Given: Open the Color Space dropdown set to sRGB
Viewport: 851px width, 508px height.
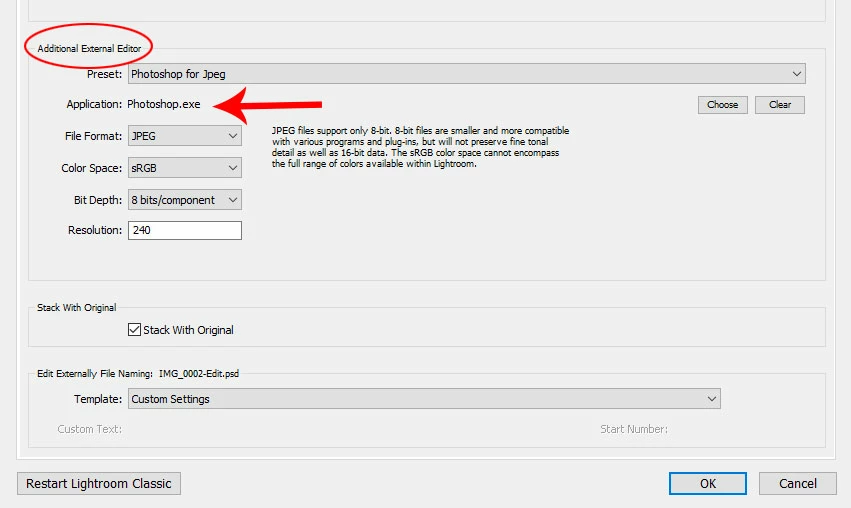Looking at the screenshot, I should click(x=185, y=168).
